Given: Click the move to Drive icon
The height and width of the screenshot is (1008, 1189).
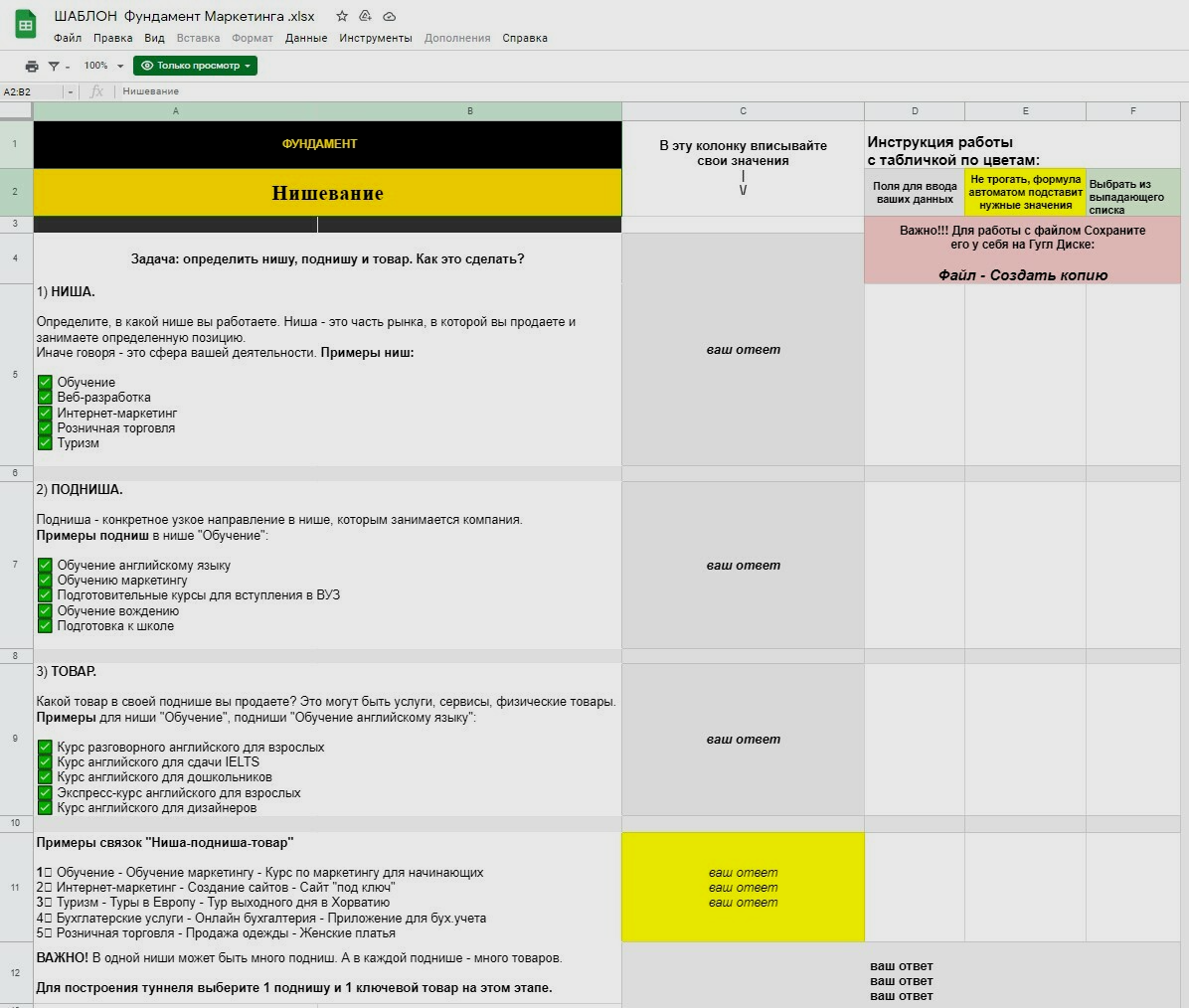Looking at the screenshot, I should [366, 16].
